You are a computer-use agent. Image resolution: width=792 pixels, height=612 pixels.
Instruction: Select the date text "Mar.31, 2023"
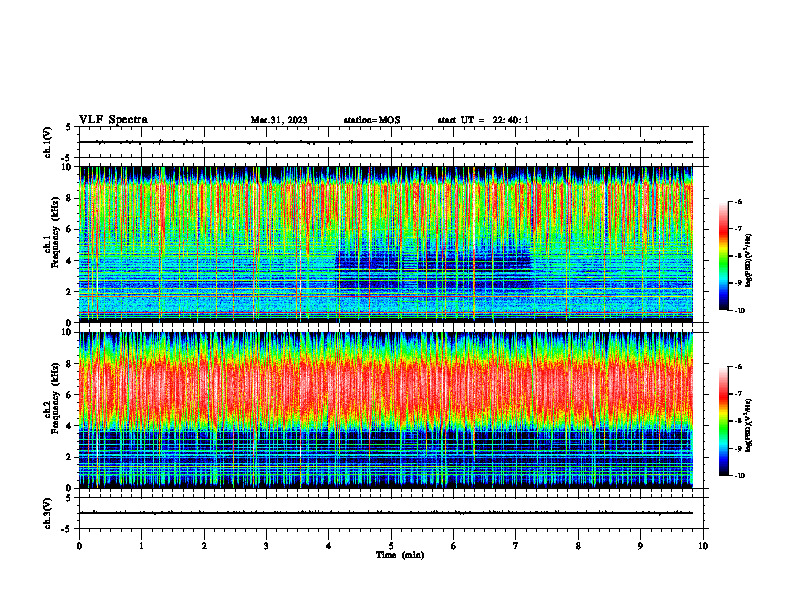click(x=279, y=120)
